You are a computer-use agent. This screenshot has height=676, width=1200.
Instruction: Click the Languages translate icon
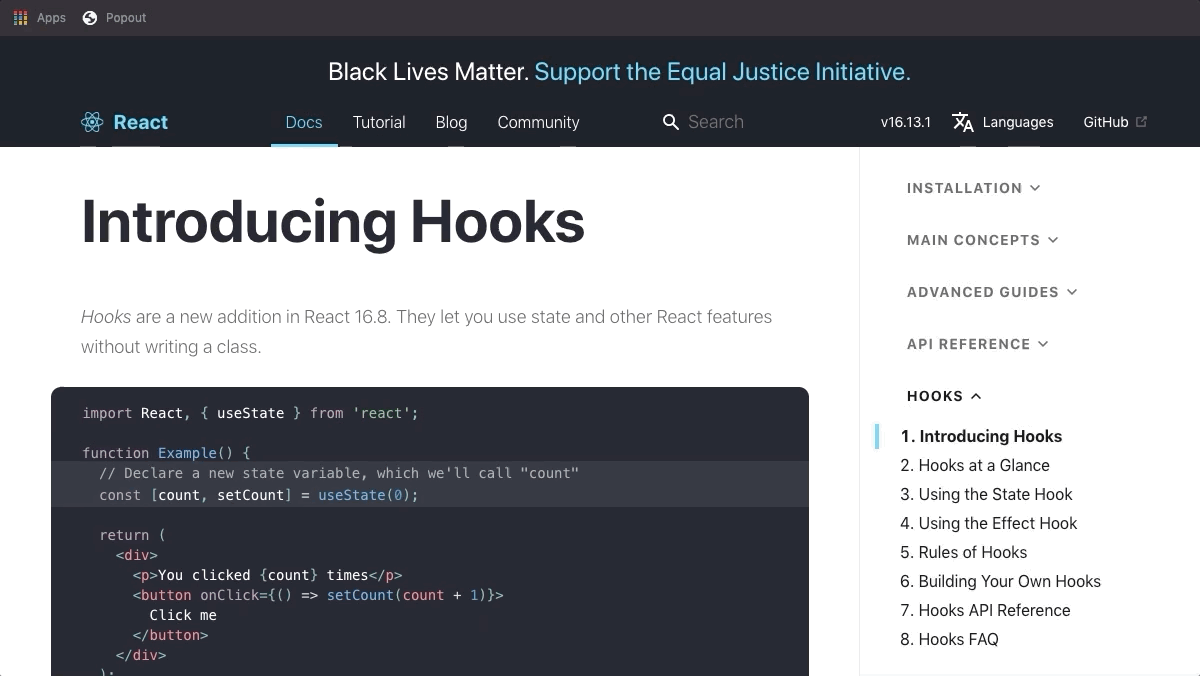[x=963, y=122]
